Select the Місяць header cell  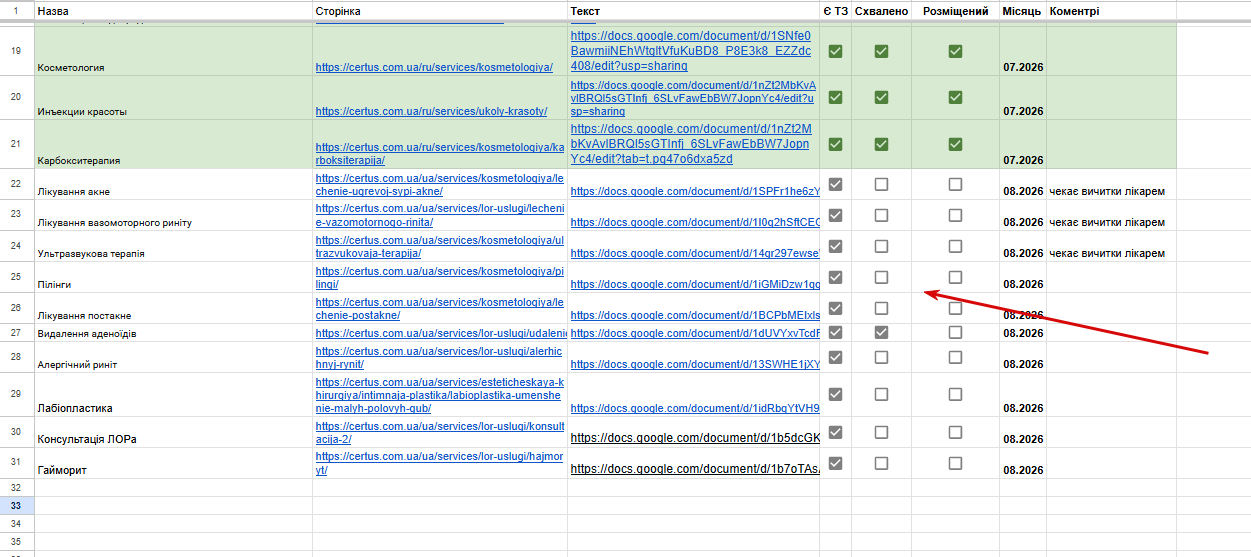pos(1023,11)
